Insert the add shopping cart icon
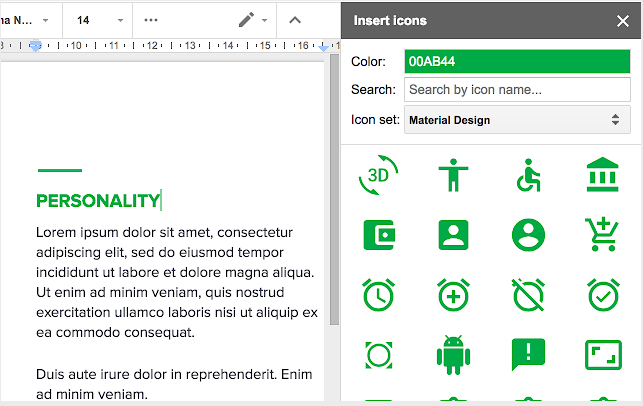The image size is (643, 406). click(603, 235)
